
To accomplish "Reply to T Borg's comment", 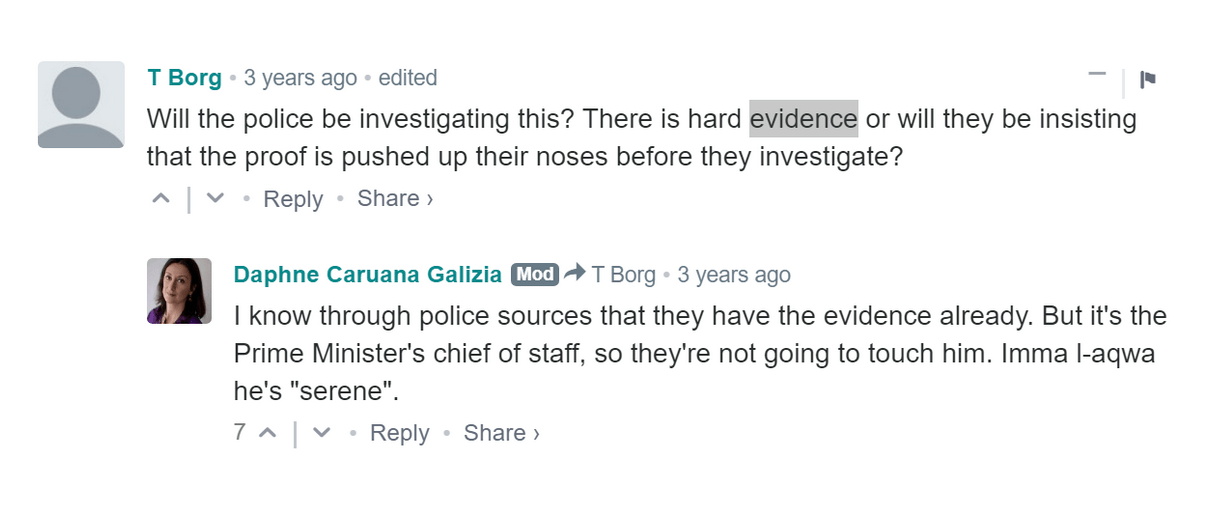I will [x=293, y=199].
